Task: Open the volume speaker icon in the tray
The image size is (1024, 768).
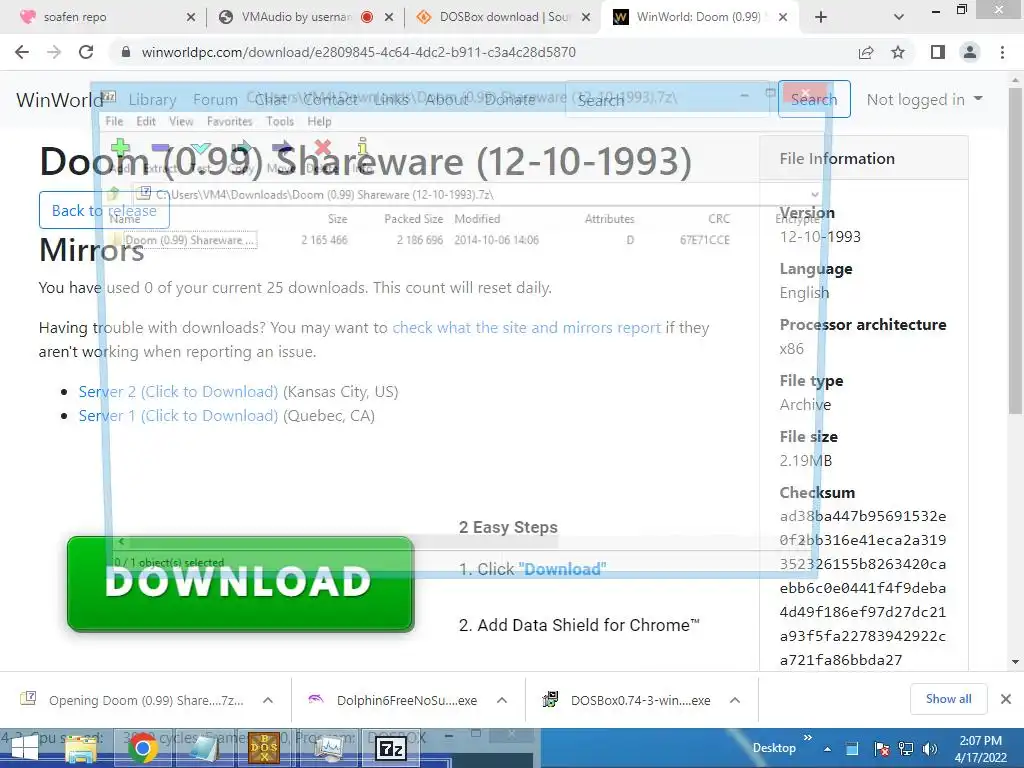Action: click(x=930, y=749)
